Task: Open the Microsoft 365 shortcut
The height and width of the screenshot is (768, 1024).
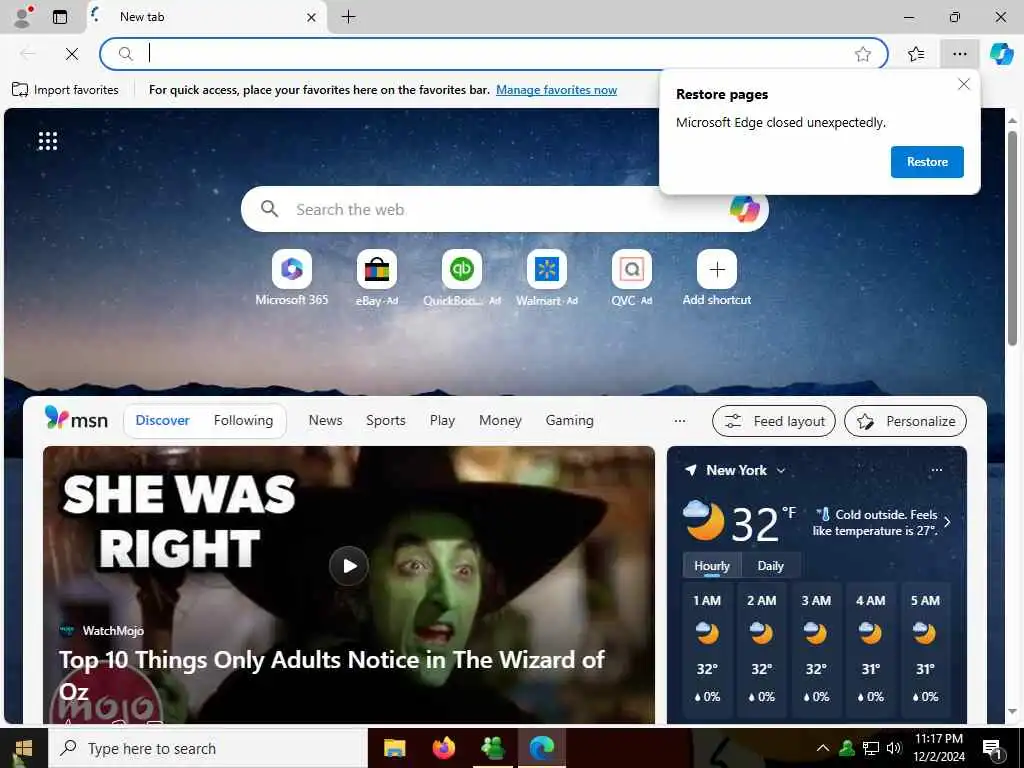Action: tap(292, 278)
